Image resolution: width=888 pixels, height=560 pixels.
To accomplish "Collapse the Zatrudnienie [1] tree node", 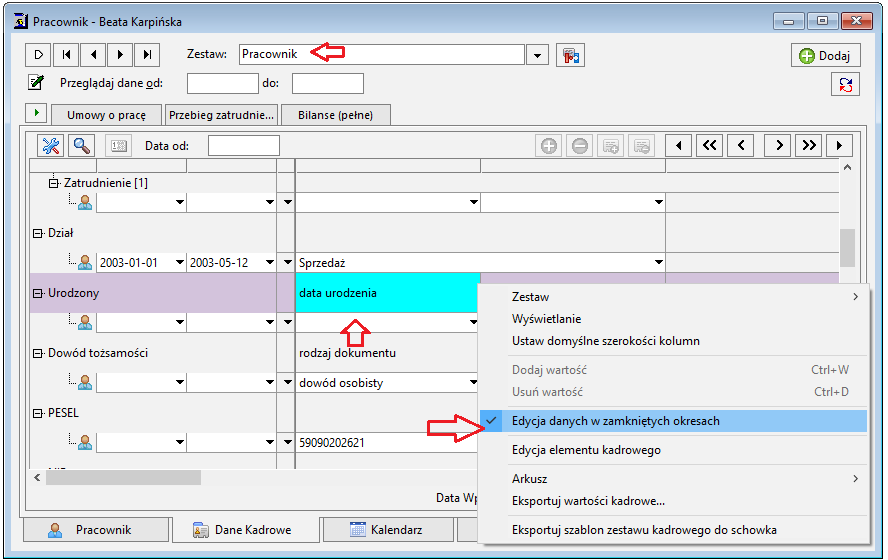I will [53, 183].
